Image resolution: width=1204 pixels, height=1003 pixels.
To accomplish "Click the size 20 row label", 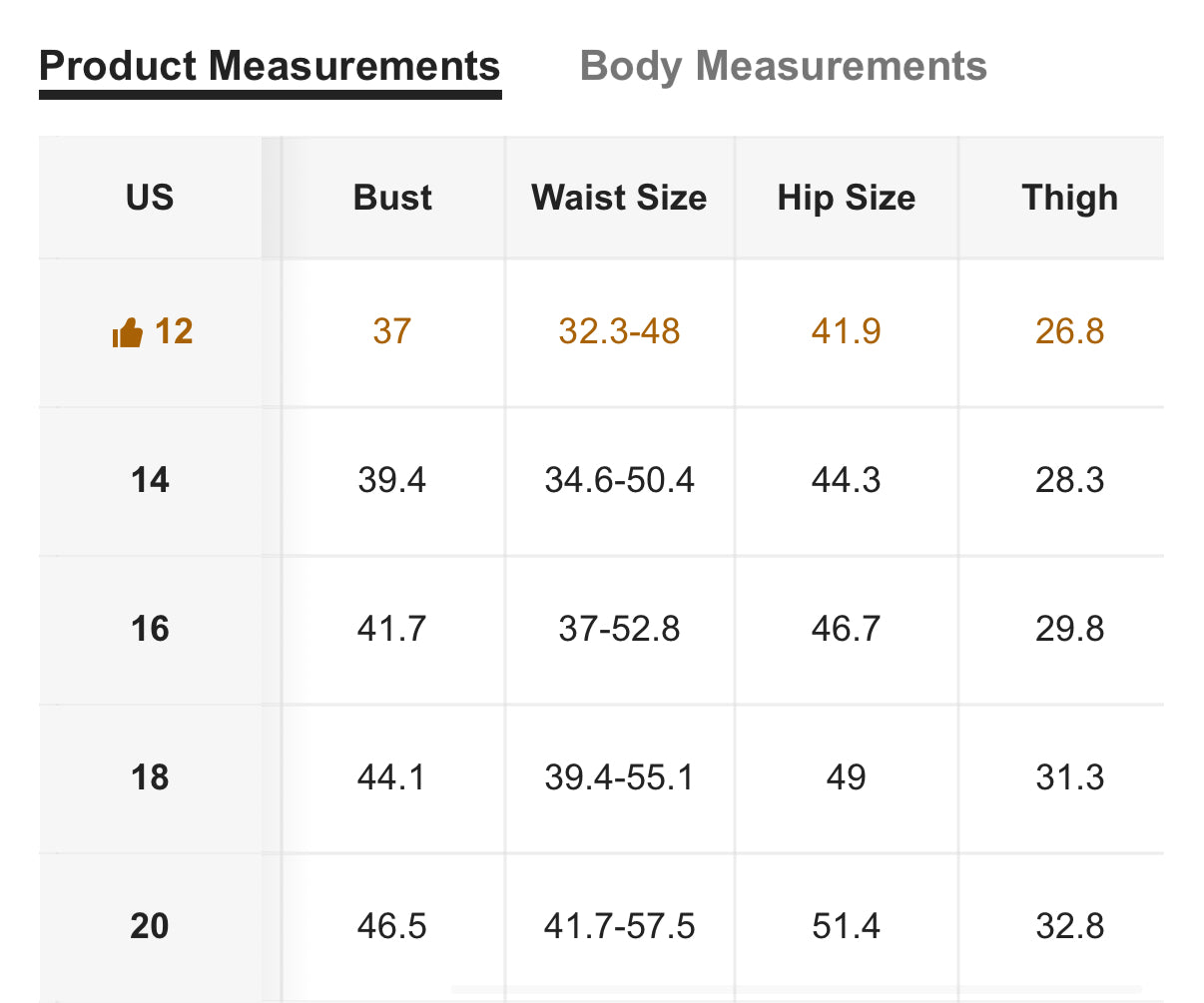I will tap(150, 927).
